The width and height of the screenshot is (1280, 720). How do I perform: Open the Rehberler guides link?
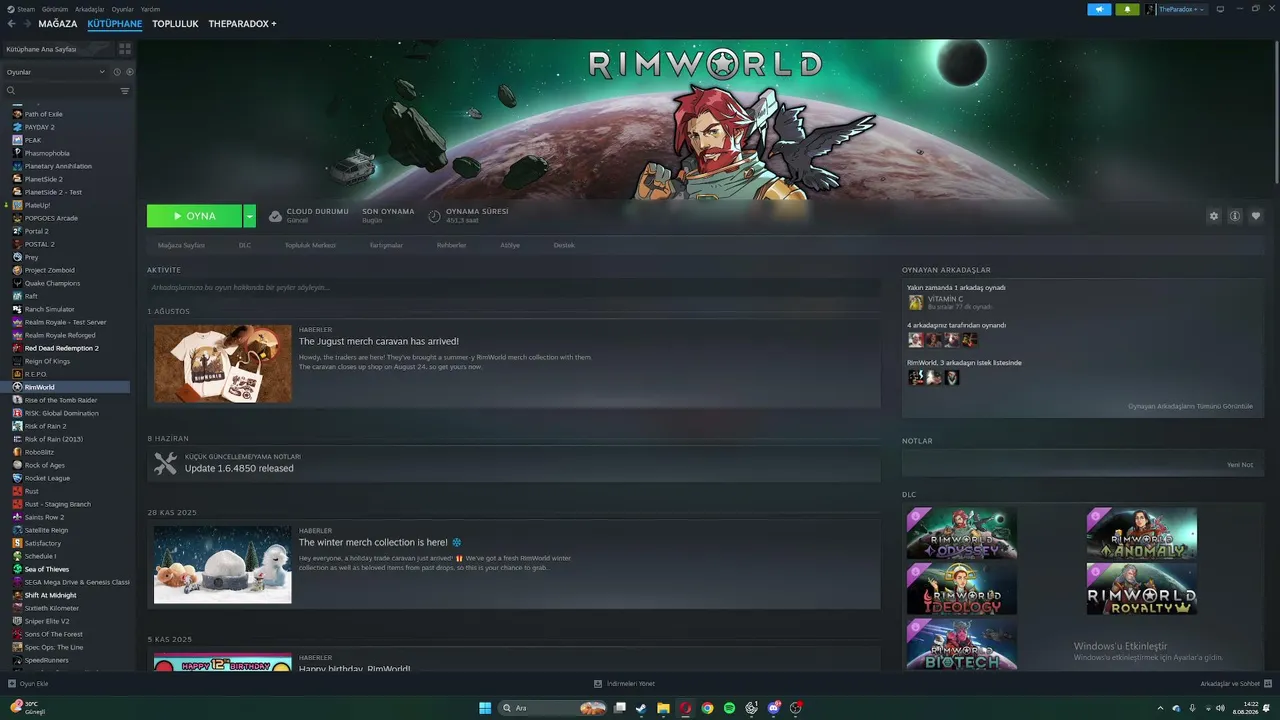[x=451, y=245]
